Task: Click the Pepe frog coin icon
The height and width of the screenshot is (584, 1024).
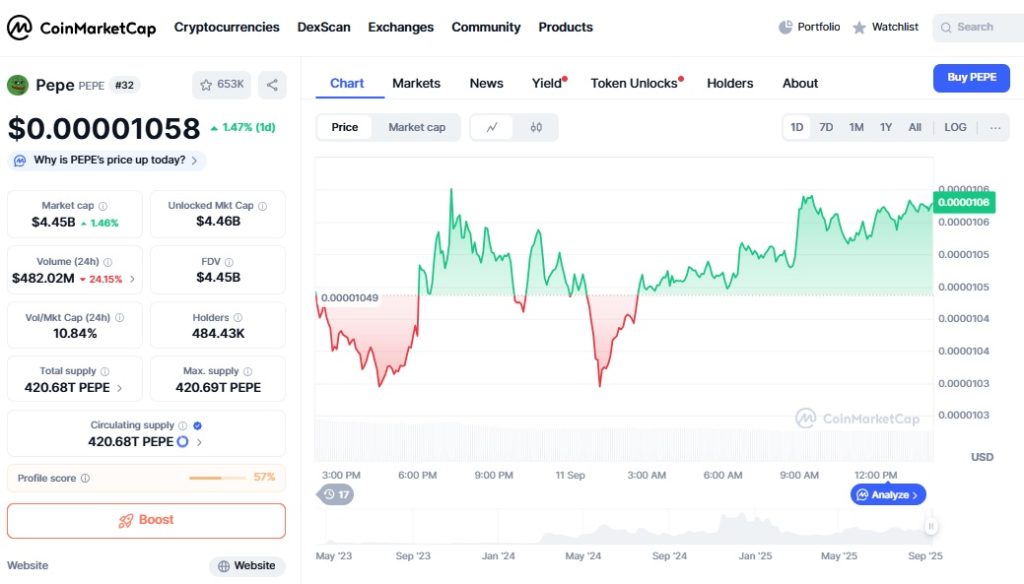Action: click(18, 85)
